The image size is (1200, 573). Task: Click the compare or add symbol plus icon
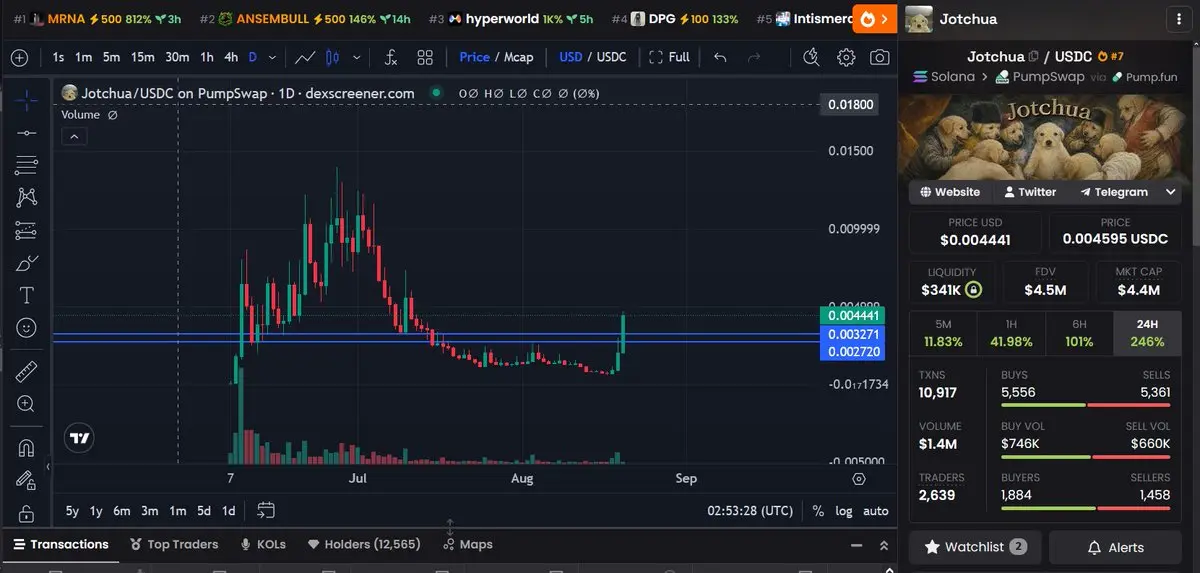[x=19, y=58]
